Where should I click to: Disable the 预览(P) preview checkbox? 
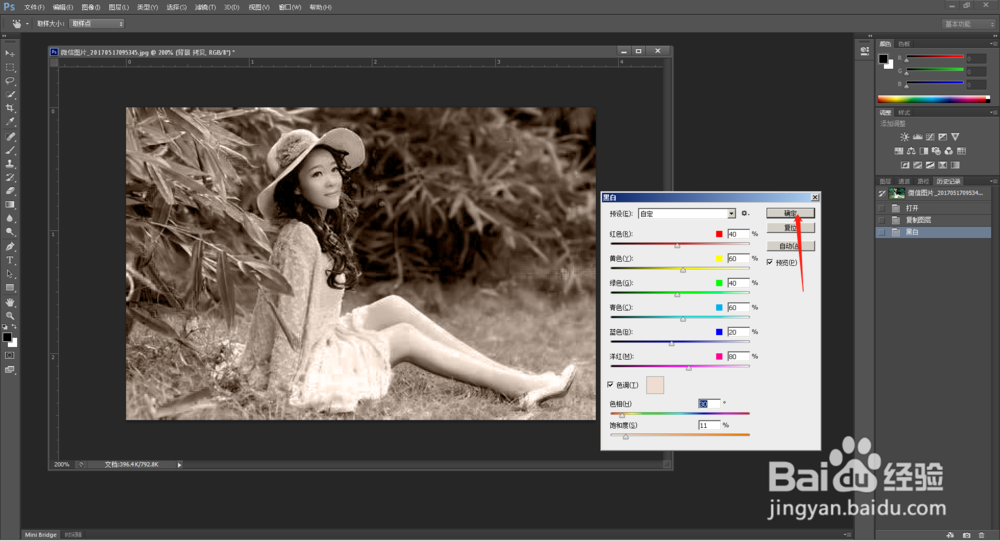point(770,262)
